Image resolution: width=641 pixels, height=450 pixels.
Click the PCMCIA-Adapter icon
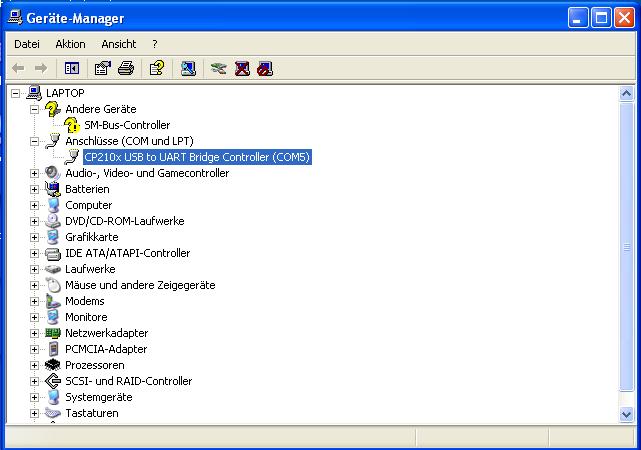53,349
